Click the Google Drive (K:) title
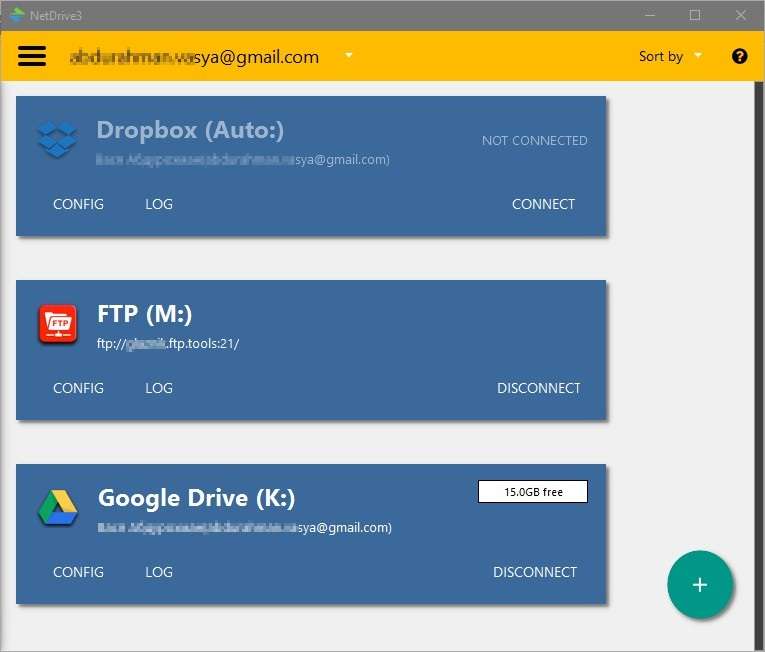The image size is (765, 652). (x=197, y=498)
